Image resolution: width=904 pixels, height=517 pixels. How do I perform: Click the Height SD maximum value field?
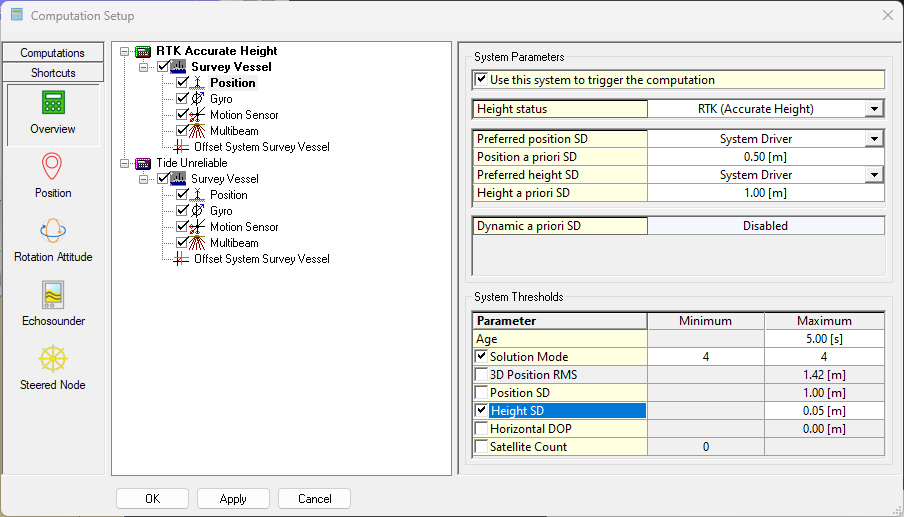824,411
